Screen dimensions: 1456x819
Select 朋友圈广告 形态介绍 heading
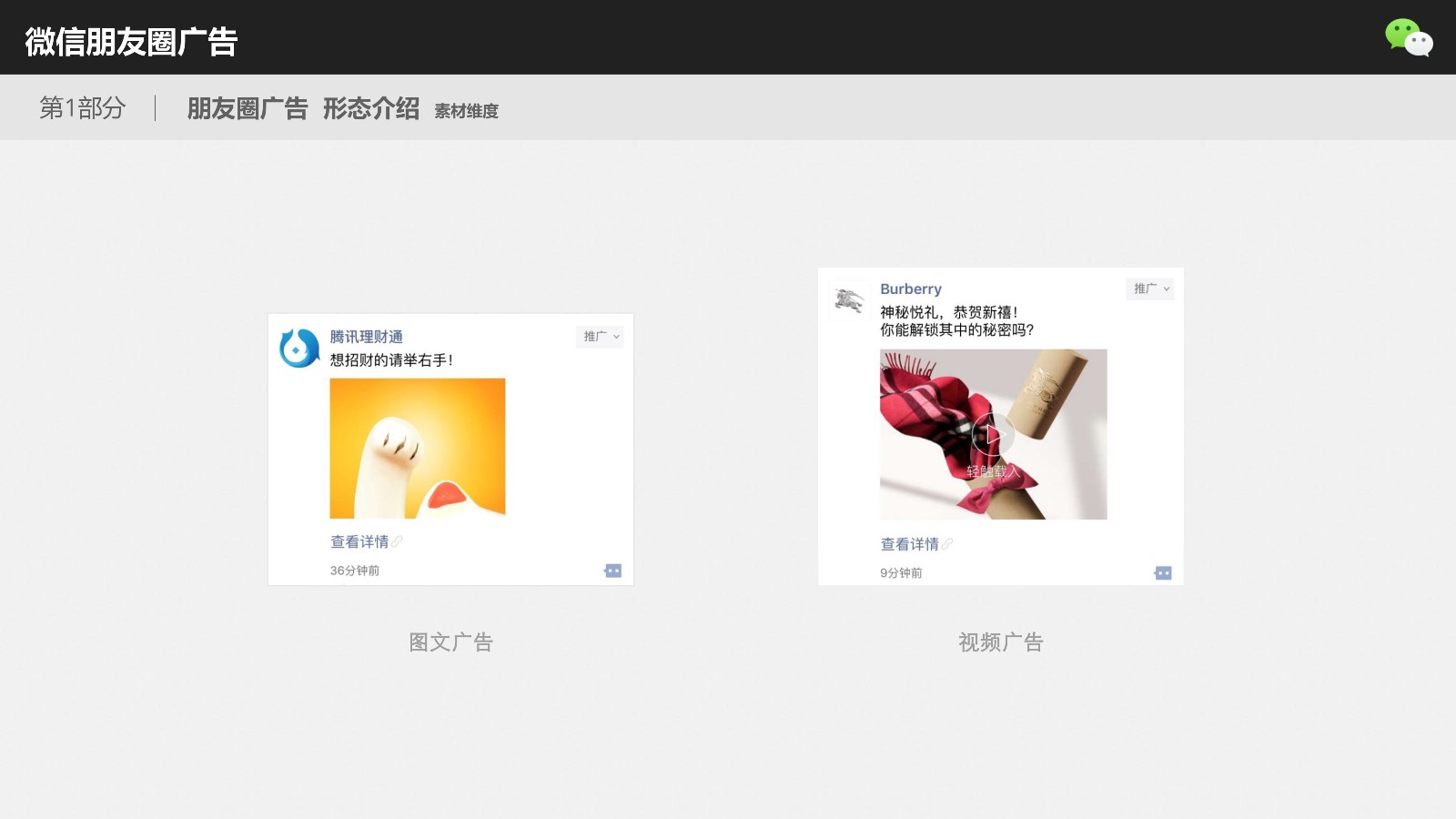pos(303,108)
